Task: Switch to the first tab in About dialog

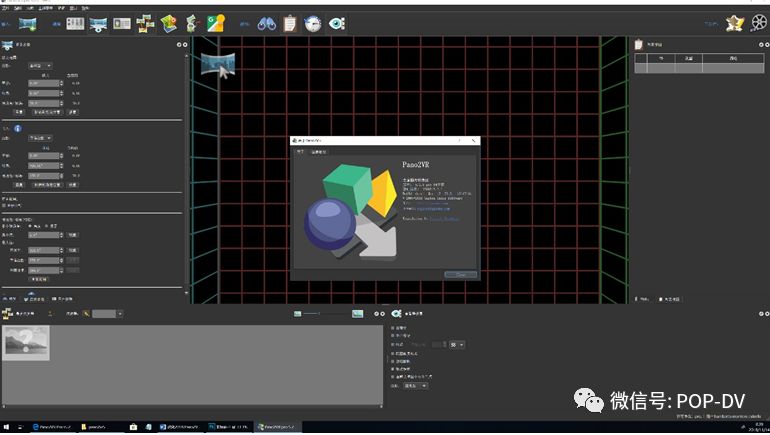Action: [301, 152]
